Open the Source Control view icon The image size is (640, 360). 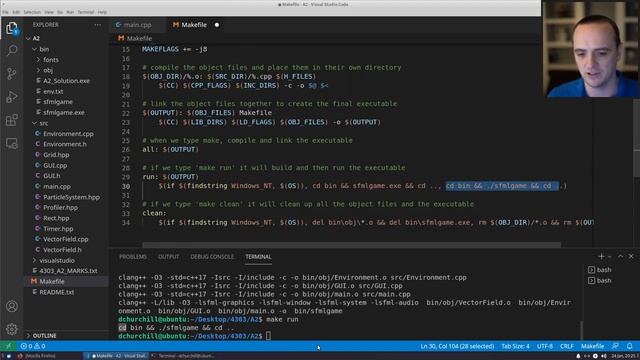click(12, 73)
